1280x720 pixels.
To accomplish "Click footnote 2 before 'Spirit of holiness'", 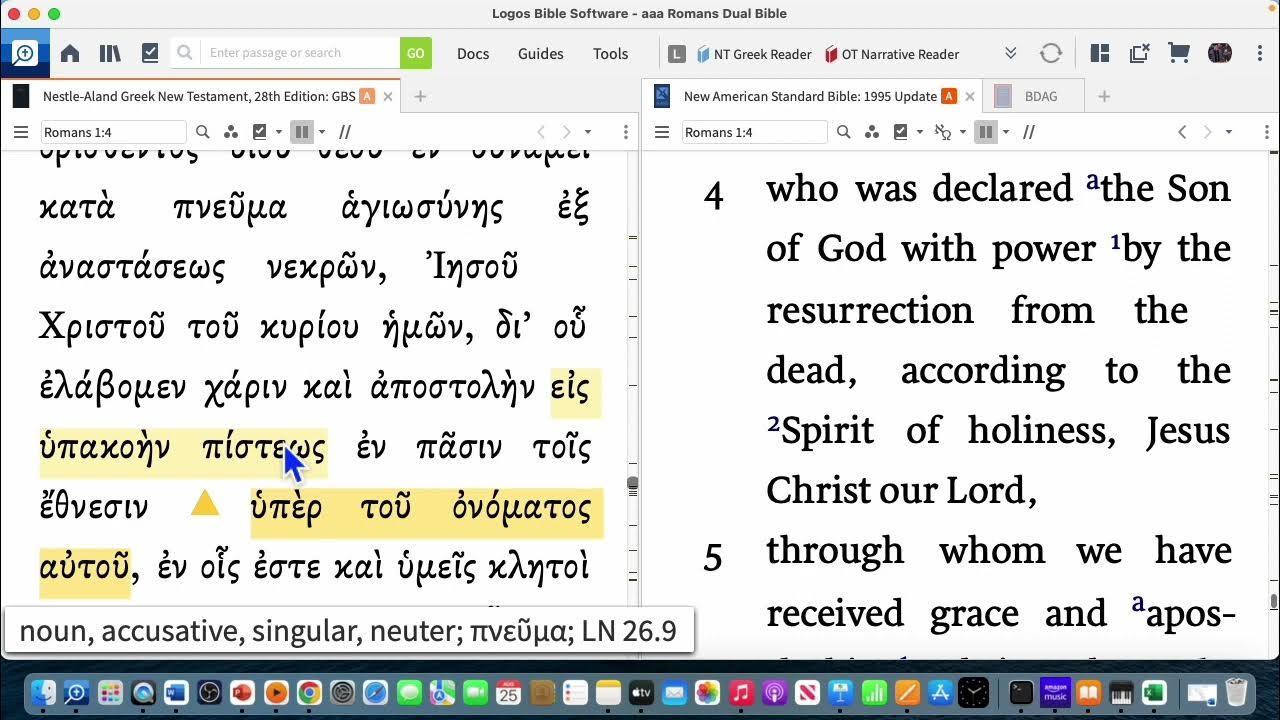I will coord(773,424).
